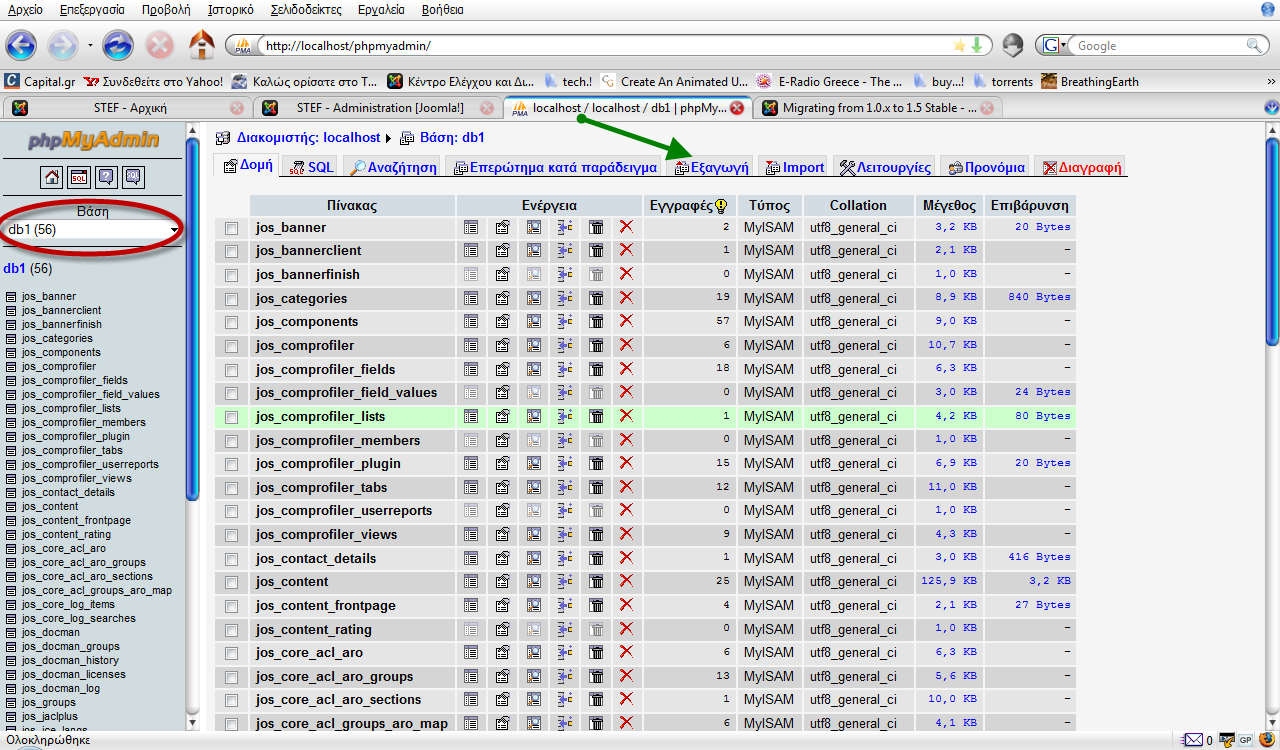Click Structure icon for jos_bannerclient row
Screen dimensions: 1280x750
coord(502,251)
